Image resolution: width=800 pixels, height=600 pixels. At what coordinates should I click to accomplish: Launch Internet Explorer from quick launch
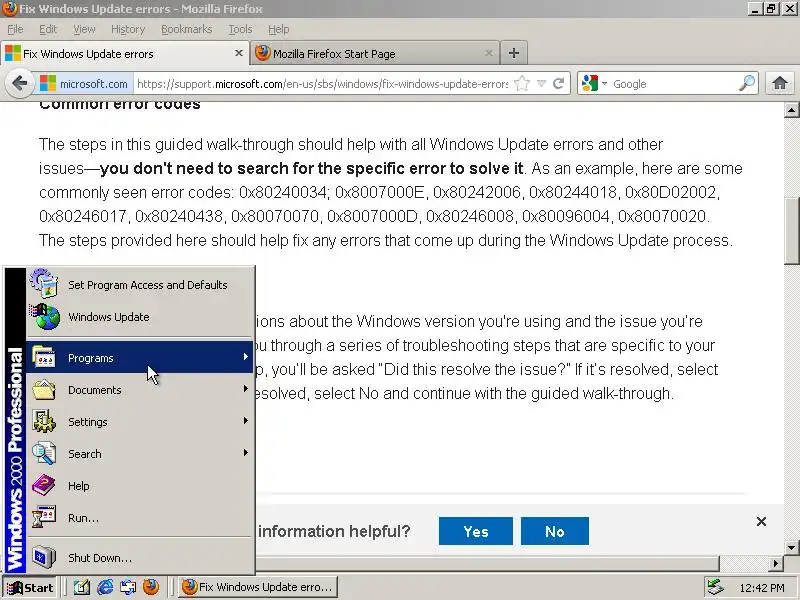tap(105, 587)
